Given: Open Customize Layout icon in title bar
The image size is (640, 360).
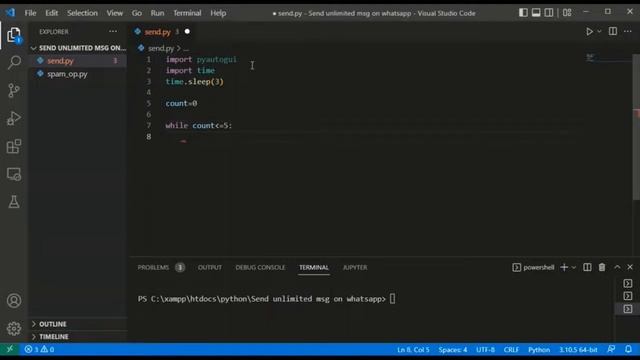Looking at the screenshot, I should click(x=567, y=13).
